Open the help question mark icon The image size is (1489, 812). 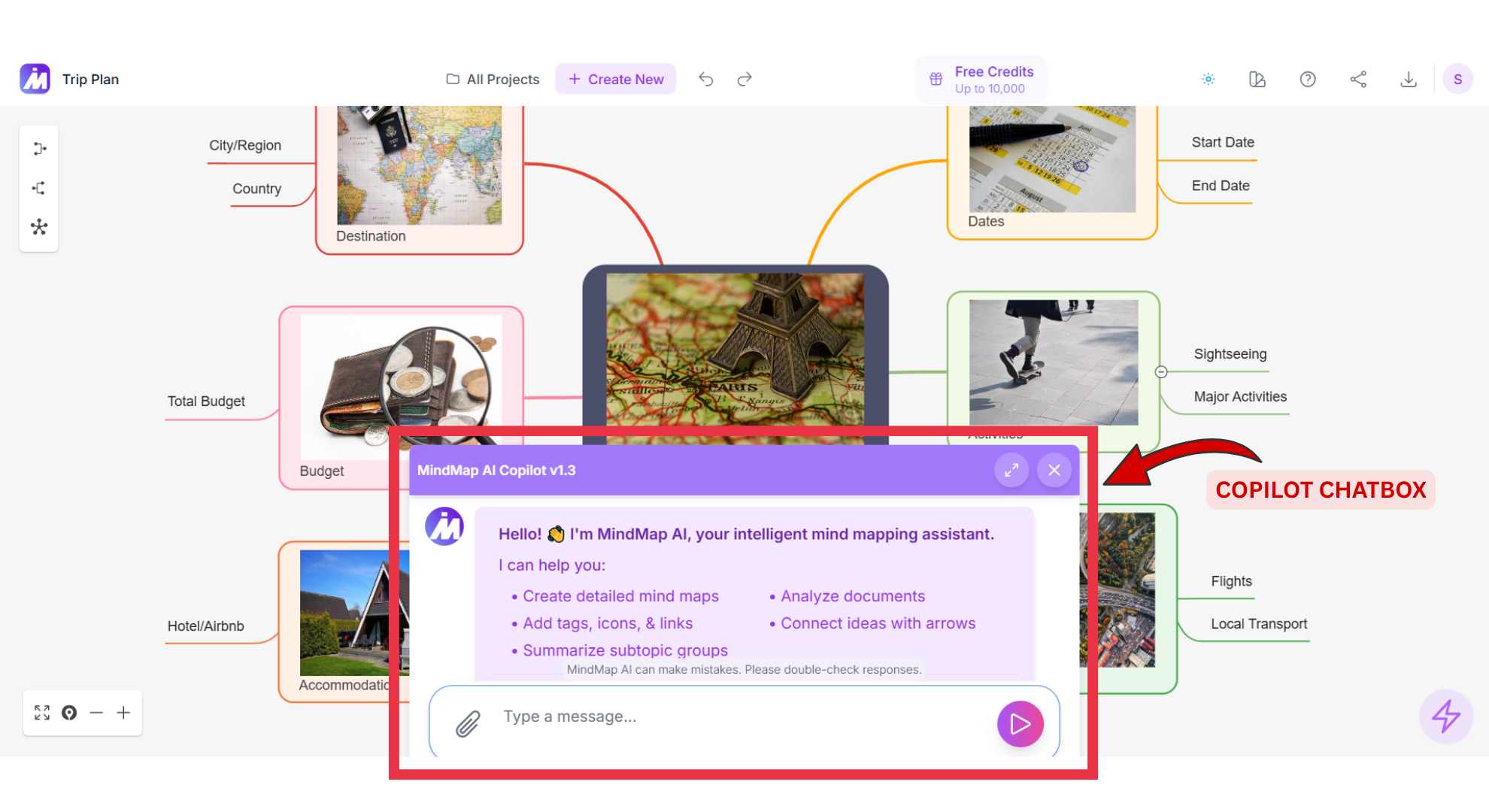[1308, 79]
